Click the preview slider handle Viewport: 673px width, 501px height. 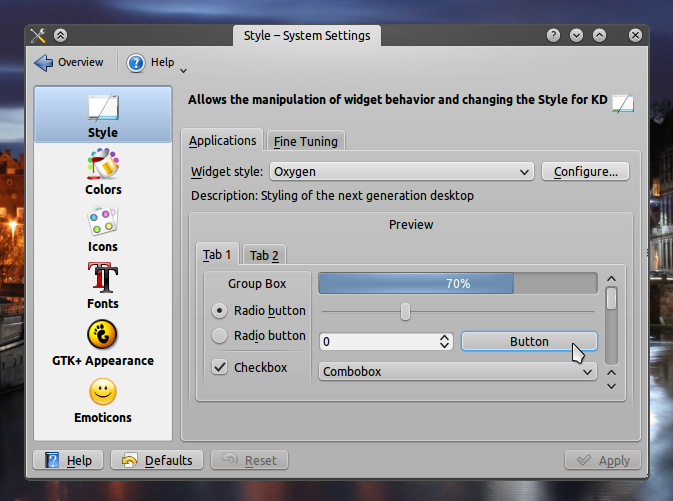405,312
